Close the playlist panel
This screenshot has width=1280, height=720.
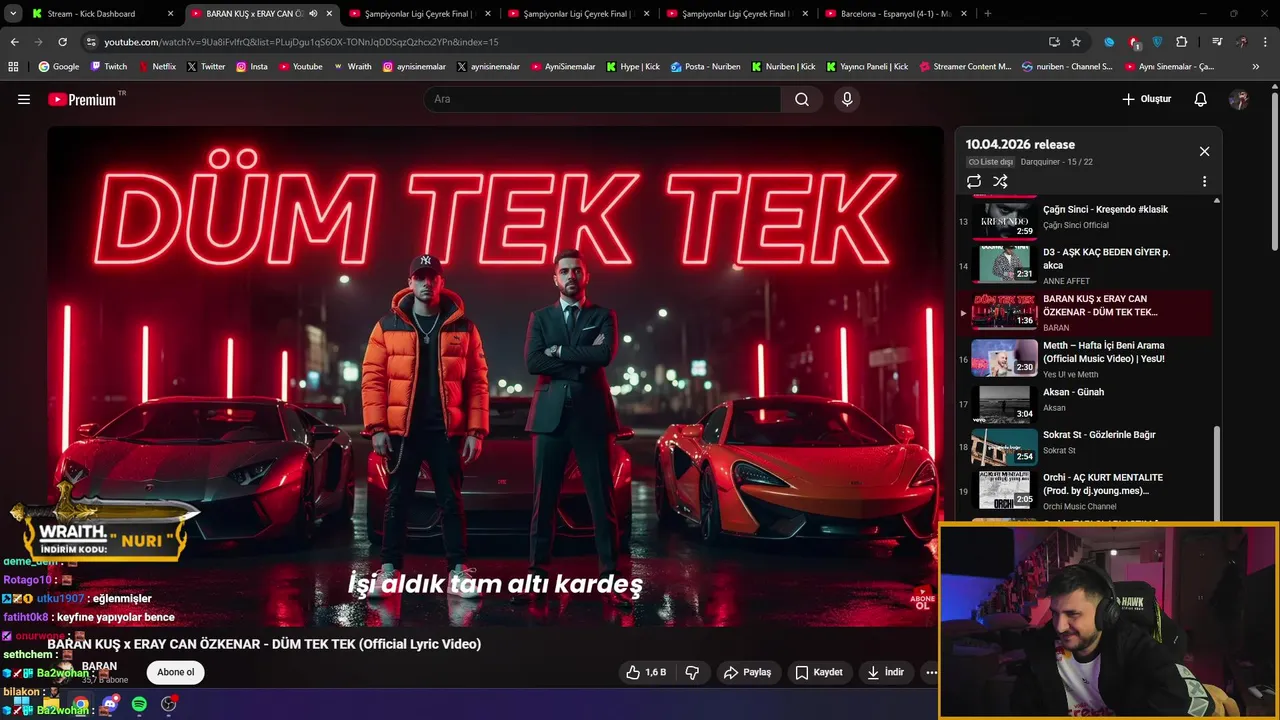(1204, 151)
